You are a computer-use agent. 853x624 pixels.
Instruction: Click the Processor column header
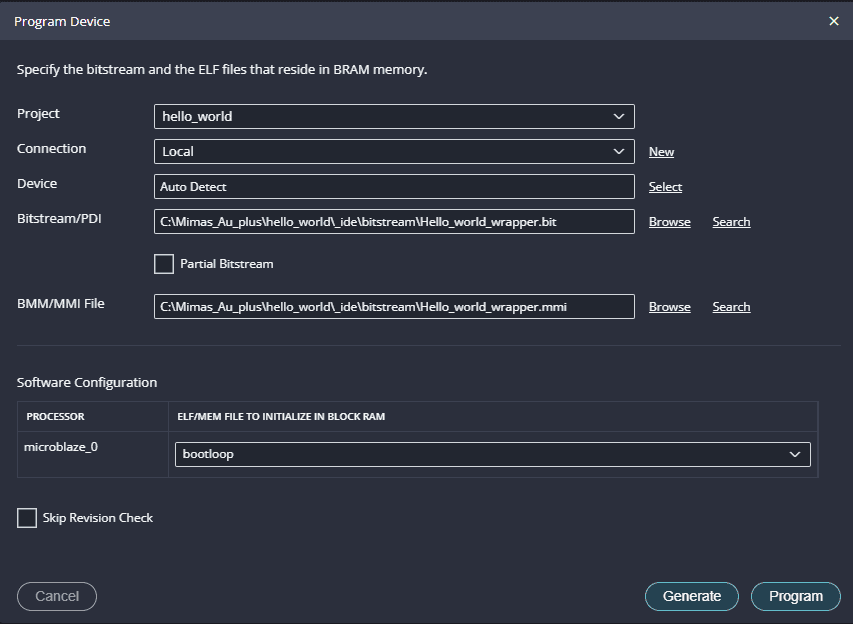pos(56,416)
